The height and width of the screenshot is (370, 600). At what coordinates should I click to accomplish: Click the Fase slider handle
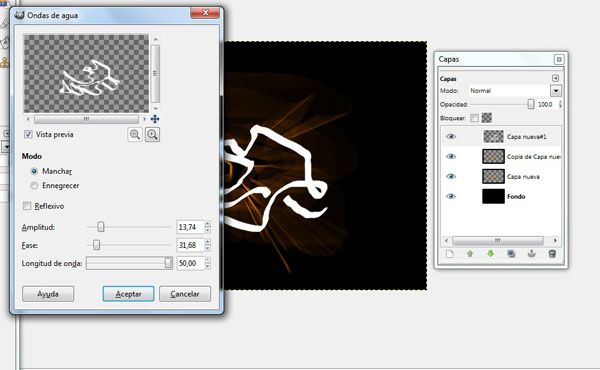point(96,245)
